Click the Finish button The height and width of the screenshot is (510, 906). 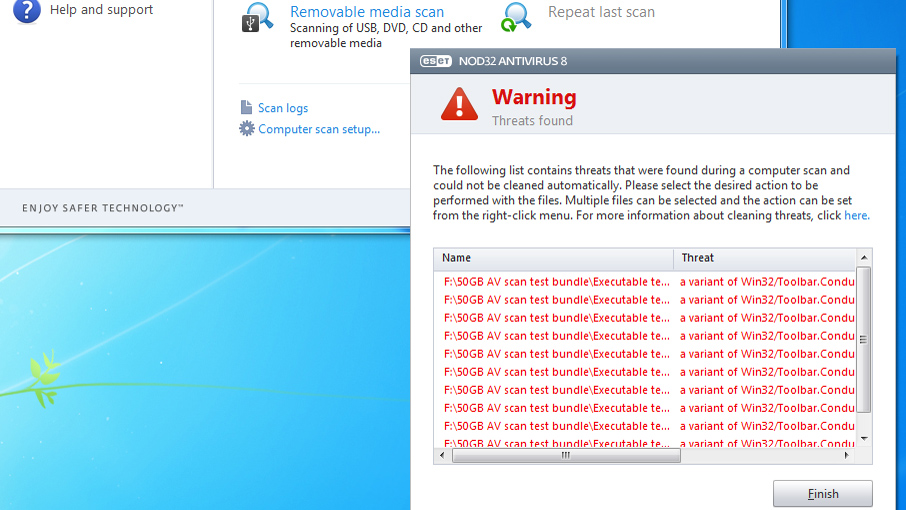coord(823,494)
